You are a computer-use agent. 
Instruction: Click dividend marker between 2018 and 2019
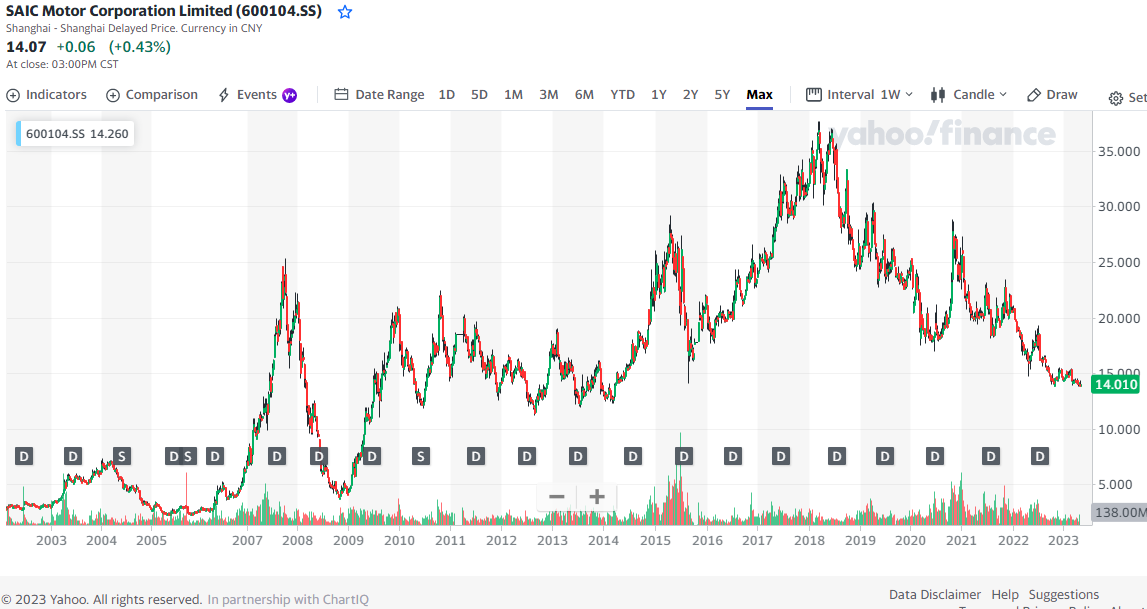[836, 457]
